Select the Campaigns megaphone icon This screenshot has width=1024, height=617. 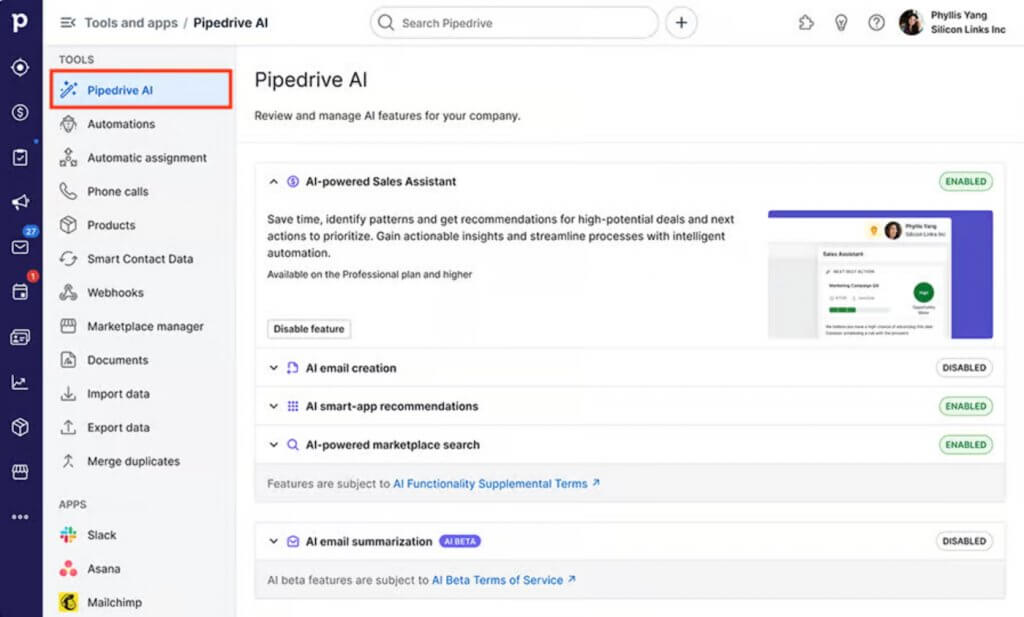click(20, 200)
